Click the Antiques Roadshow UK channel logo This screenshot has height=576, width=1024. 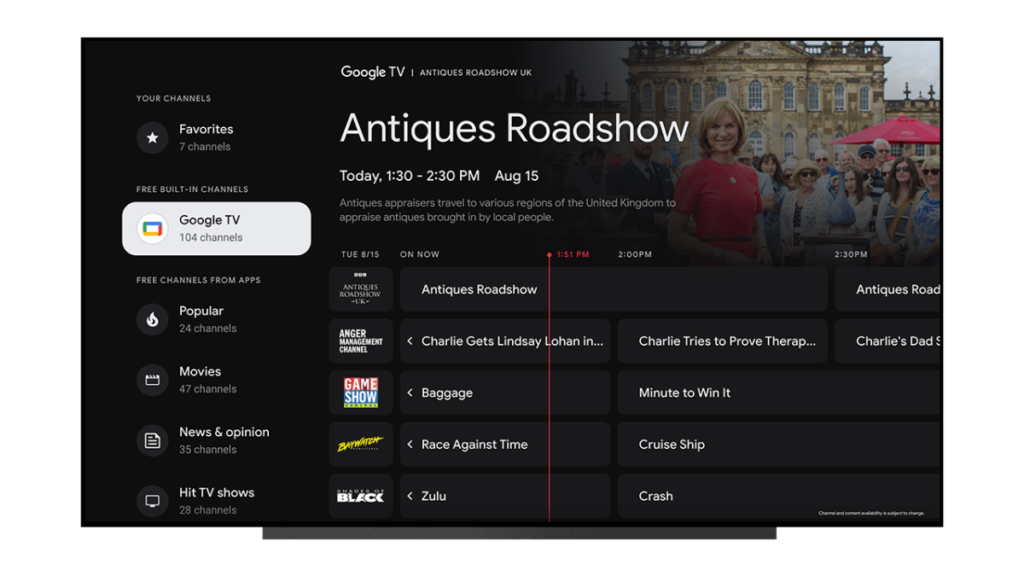click(x=361, y=289)
